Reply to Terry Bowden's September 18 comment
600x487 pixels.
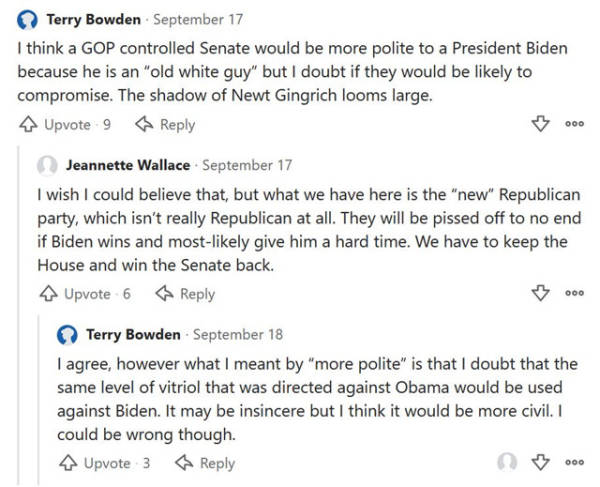(x=205, y=463)
